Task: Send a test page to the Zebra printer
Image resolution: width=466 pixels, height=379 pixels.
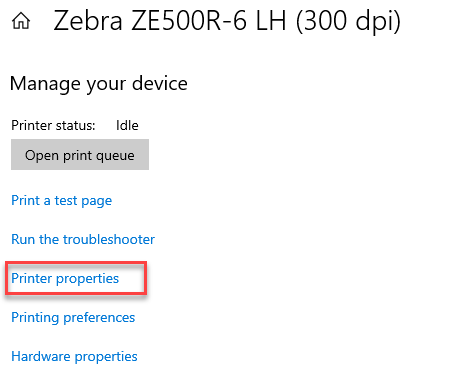Action: (62, 201)
